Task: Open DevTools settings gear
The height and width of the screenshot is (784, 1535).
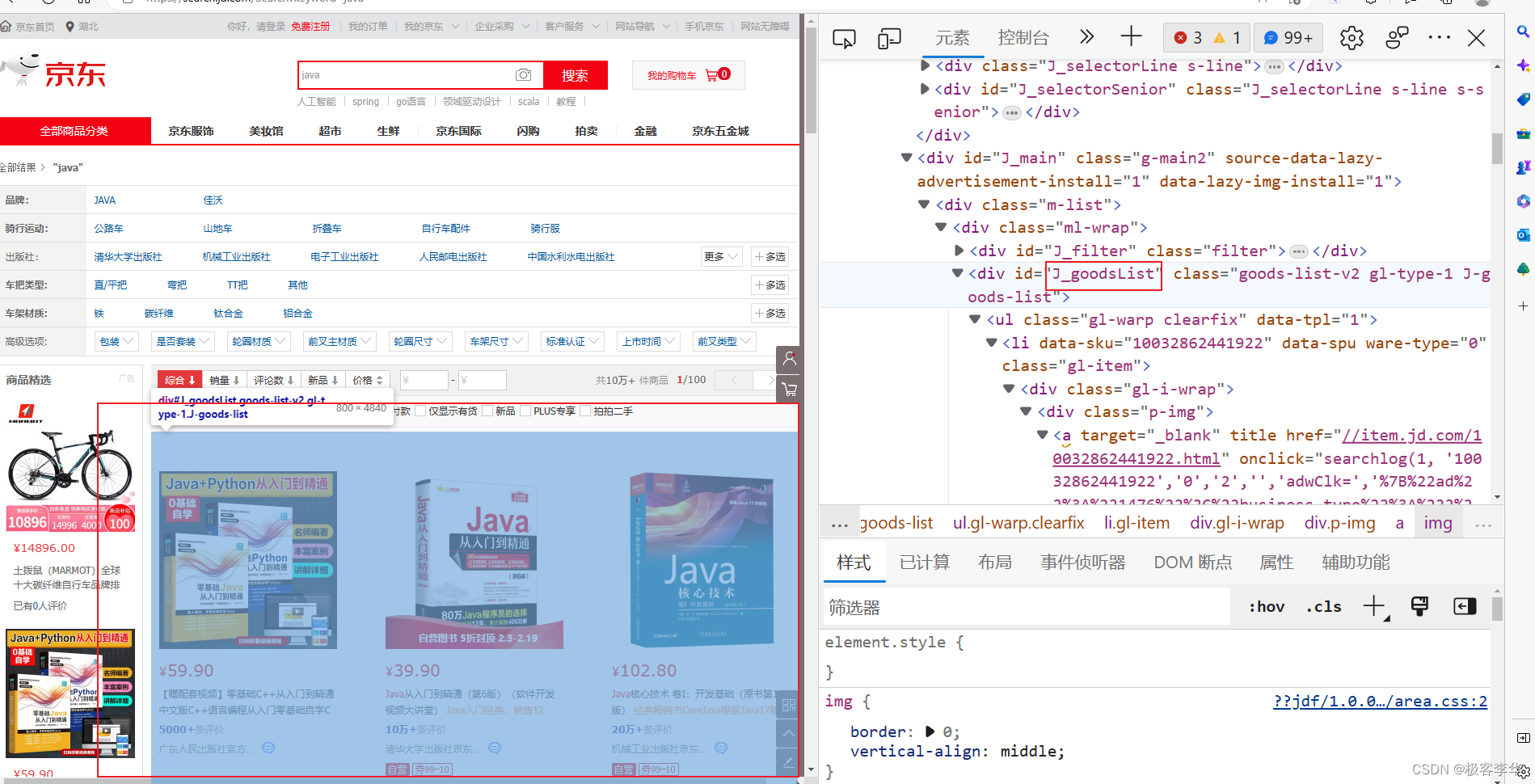Action: point(1351,37)
